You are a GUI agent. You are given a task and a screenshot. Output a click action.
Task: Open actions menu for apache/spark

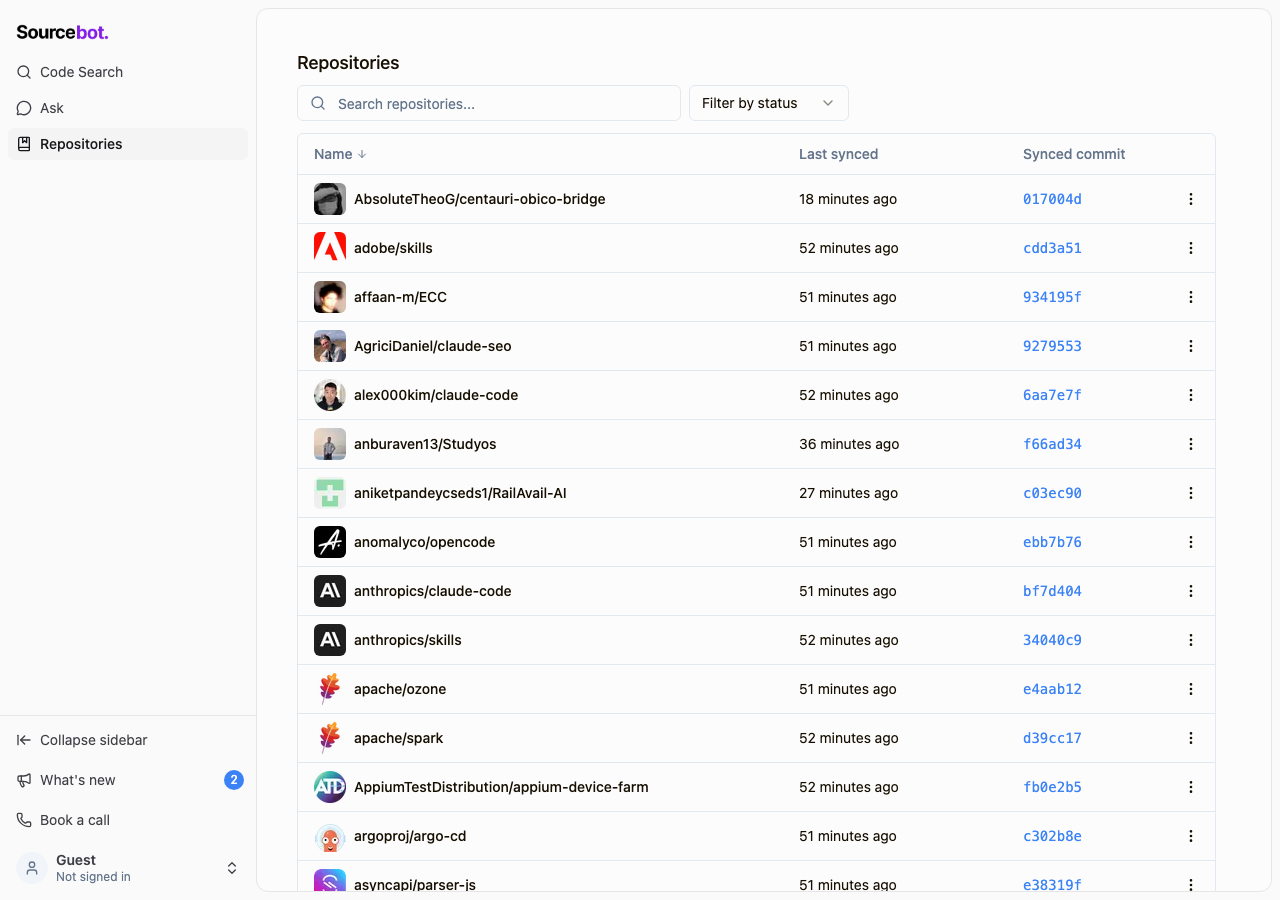pos(1191,738)
